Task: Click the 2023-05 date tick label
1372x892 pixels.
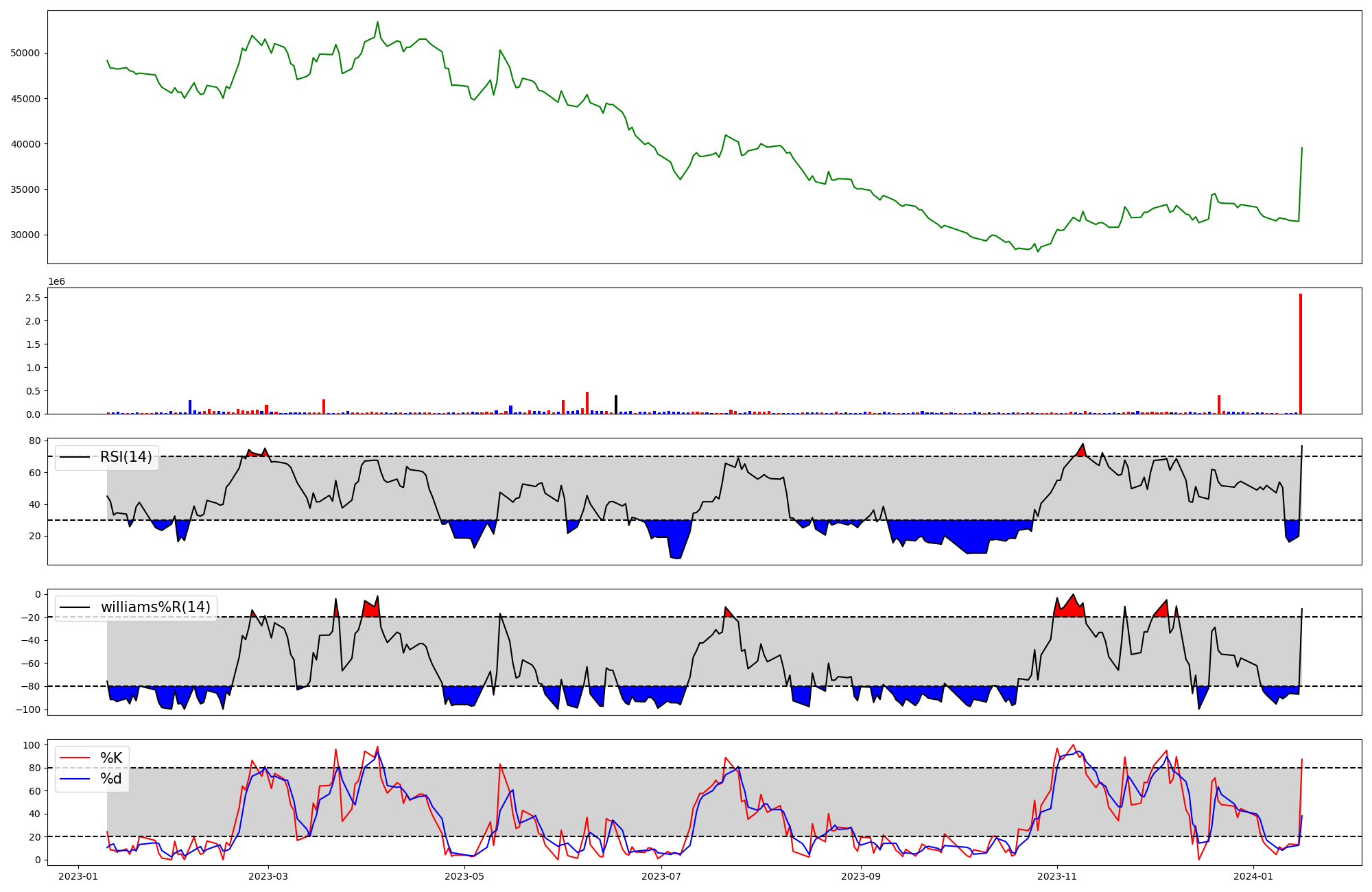Action: [x=464, y=876]
